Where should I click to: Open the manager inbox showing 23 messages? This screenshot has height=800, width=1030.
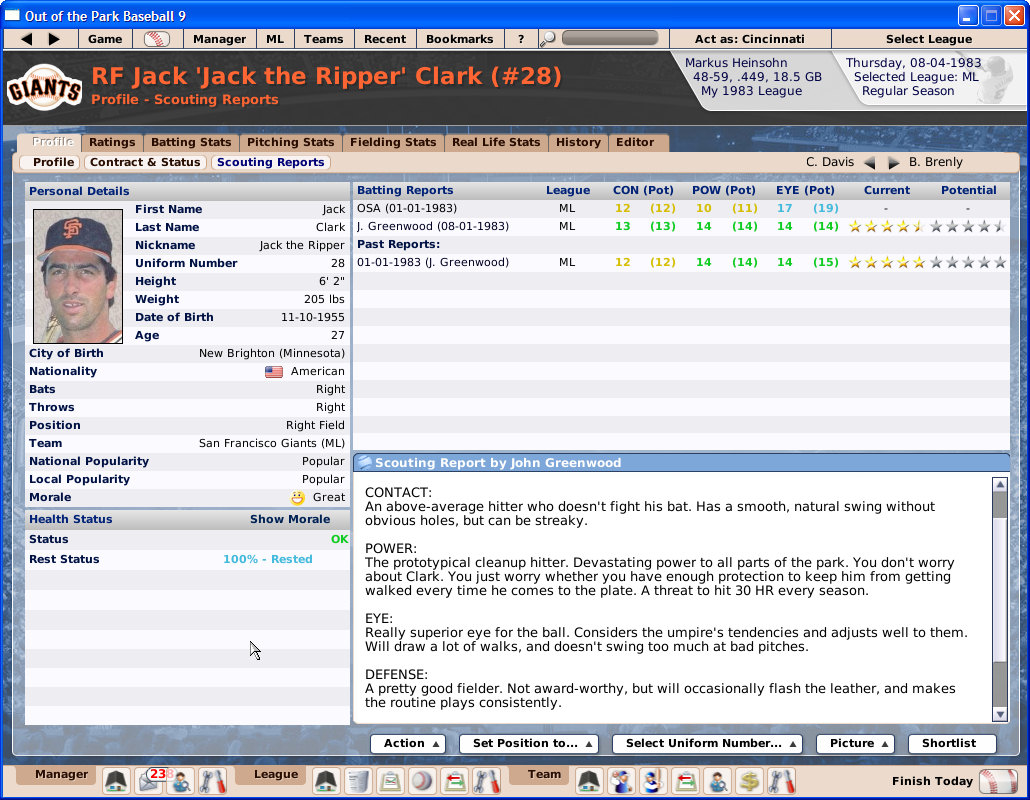[x=149, y=782]
